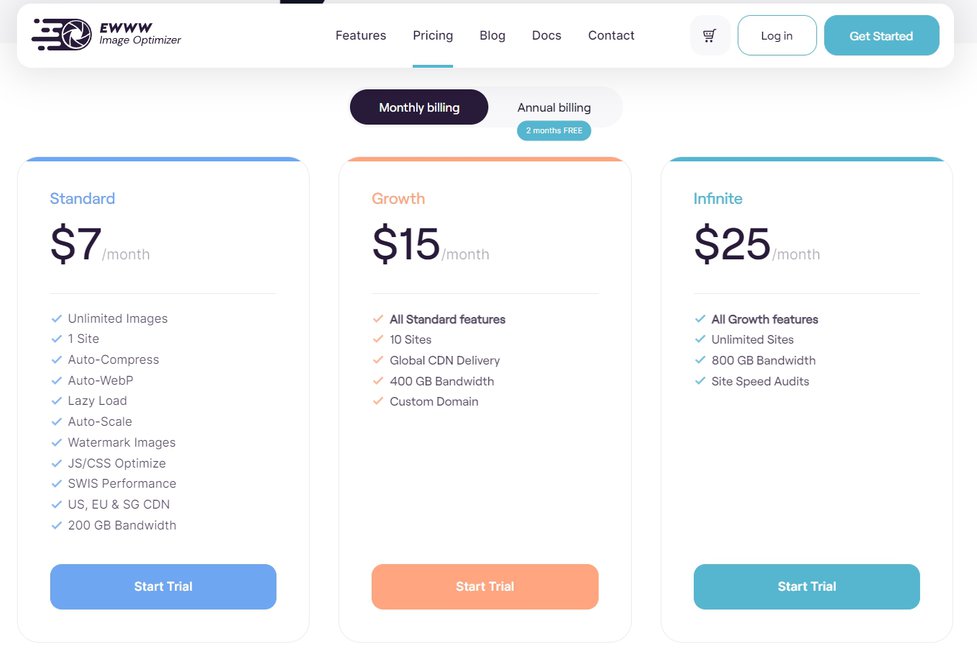Switch to Annual billing
This screenshot has width=977, height=652.
(554, 107)
